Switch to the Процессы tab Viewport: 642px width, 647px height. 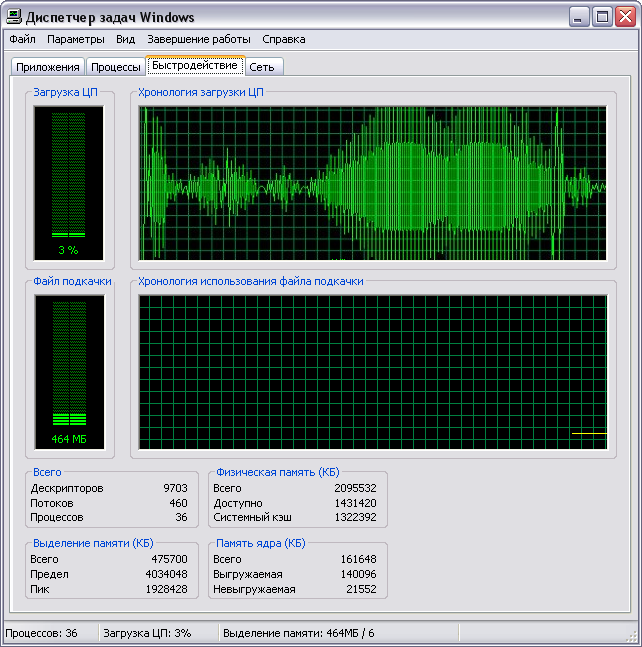coord(116,67)
